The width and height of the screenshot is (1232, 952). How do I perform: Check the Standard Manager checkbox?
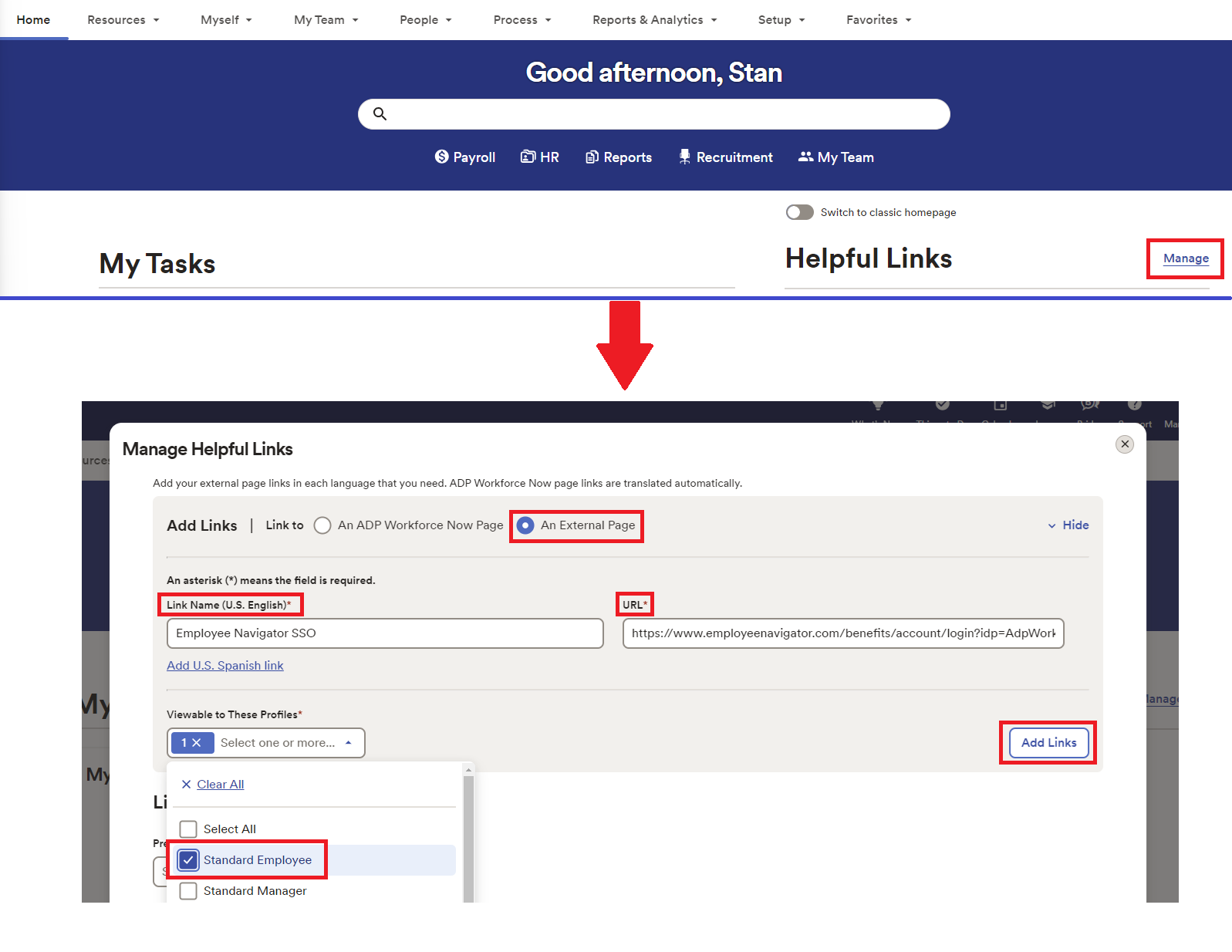(x=188, y=891)
